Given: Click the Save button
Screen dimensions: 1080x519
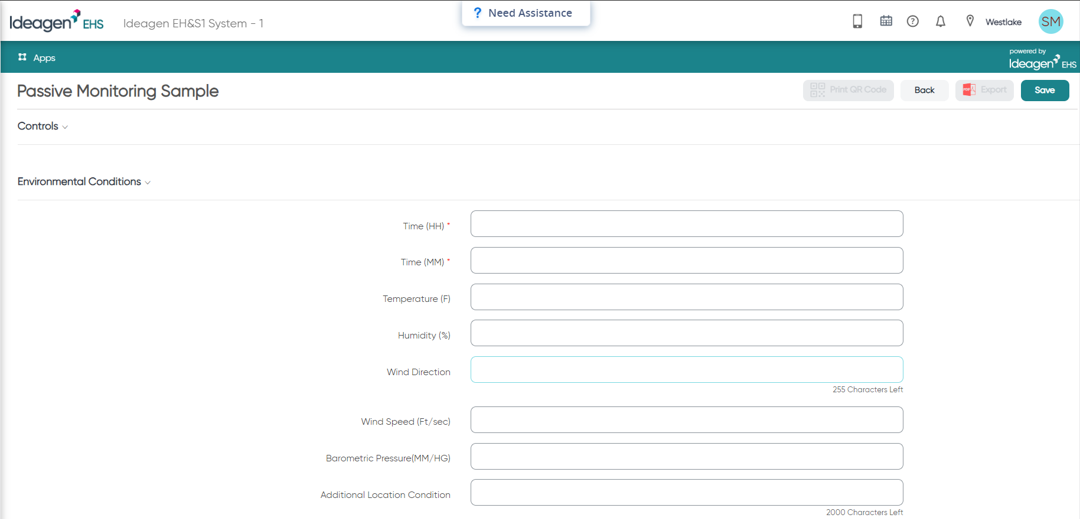Looking at the screenshot, I should [x=1044, y=90].
